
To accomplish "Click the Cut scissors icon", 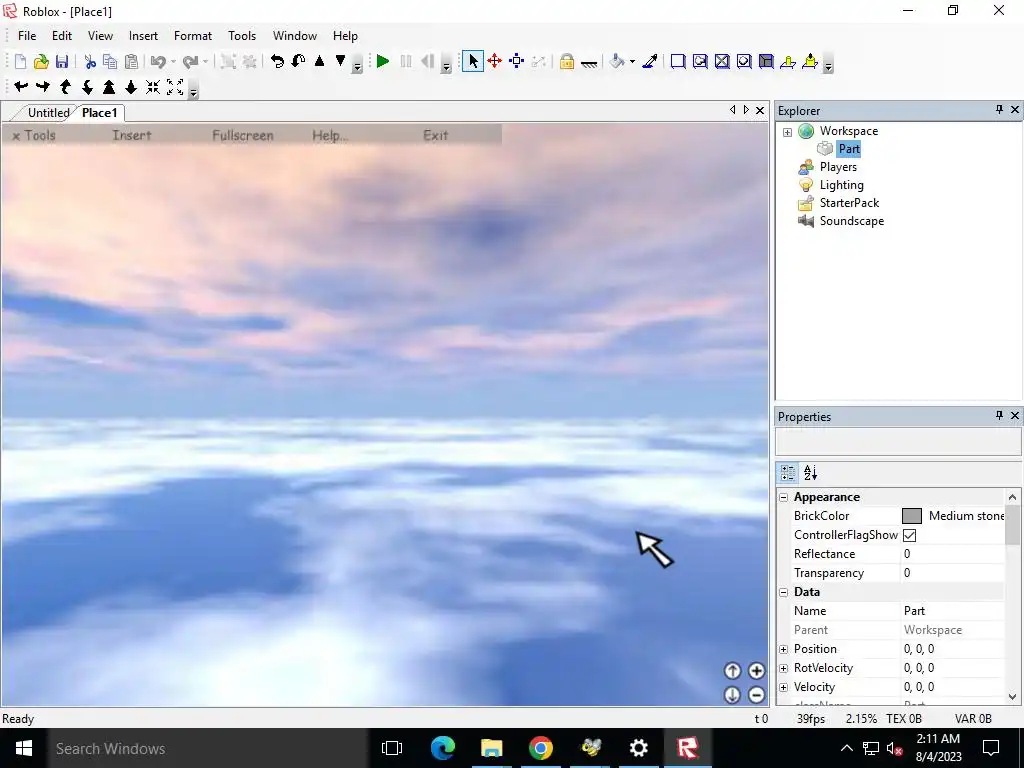I will pos(90,61).
